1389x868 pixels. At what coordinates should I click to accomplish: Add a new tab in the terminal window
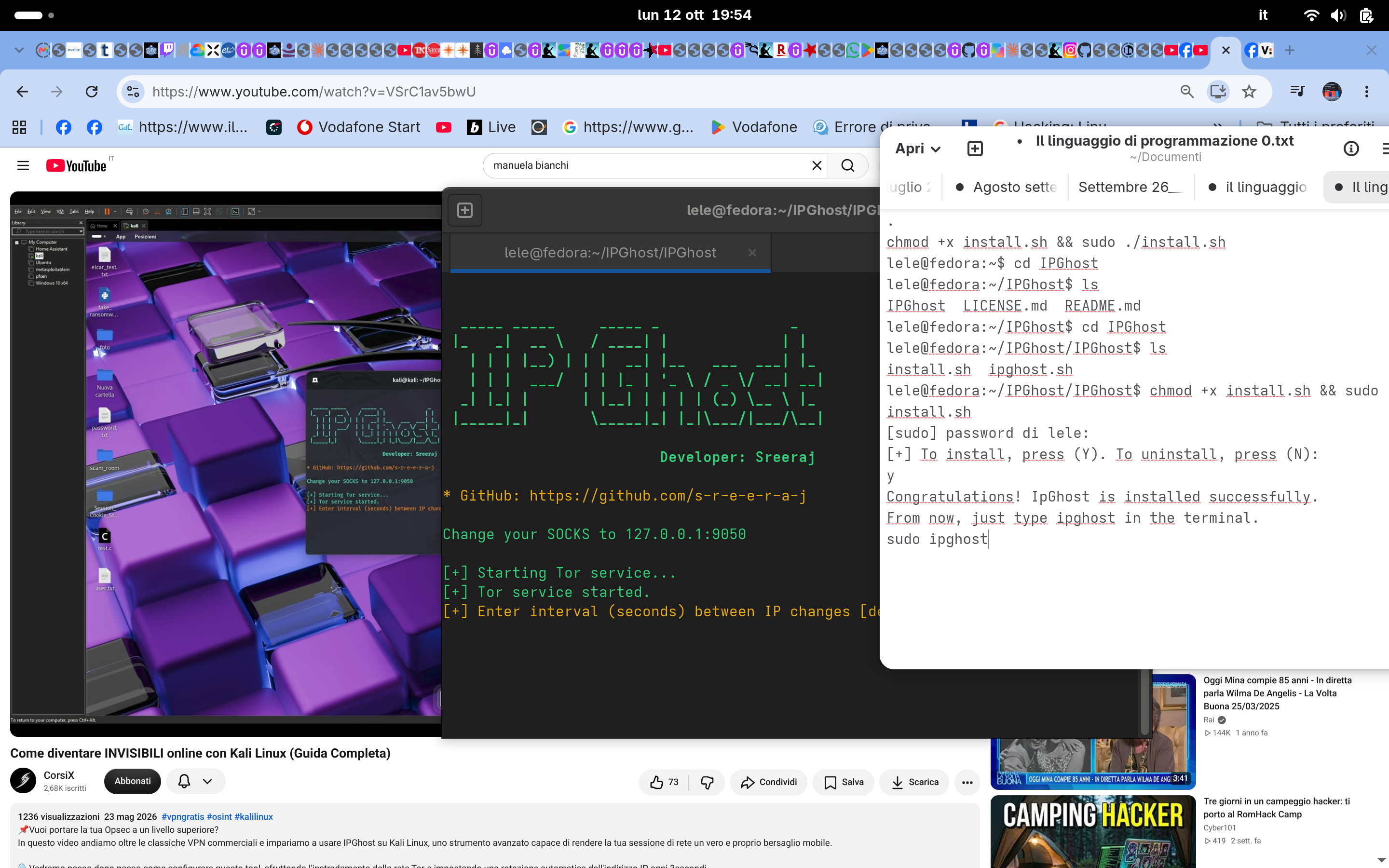click(x=465, y=210)
